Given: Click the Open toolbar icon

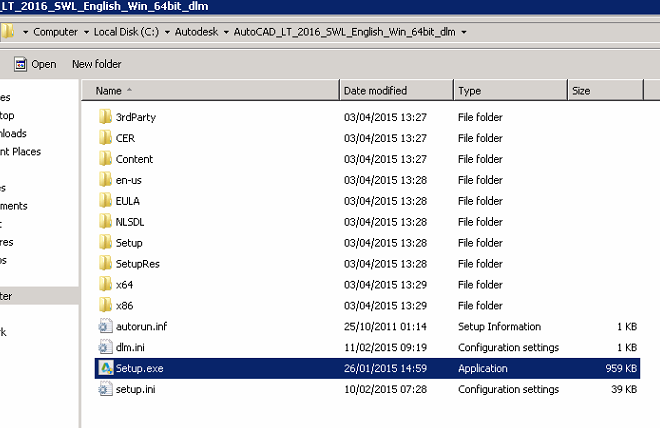Looking at the screenshot, I should pos(20,64).
